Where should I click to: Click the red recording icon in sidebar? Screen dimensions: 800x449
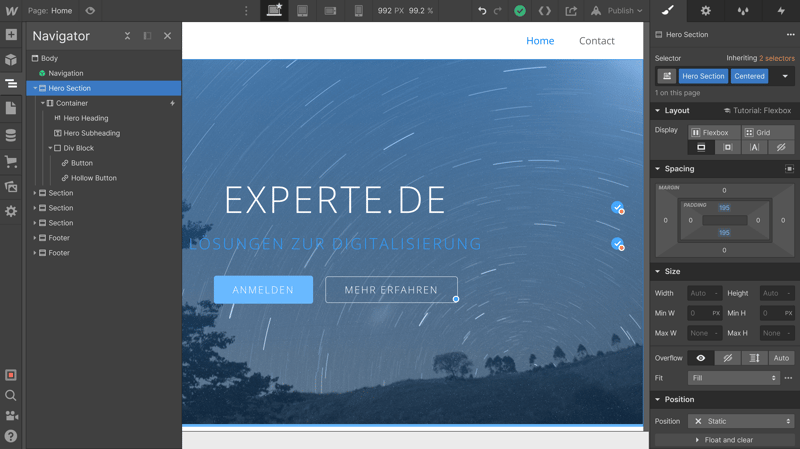11,375
